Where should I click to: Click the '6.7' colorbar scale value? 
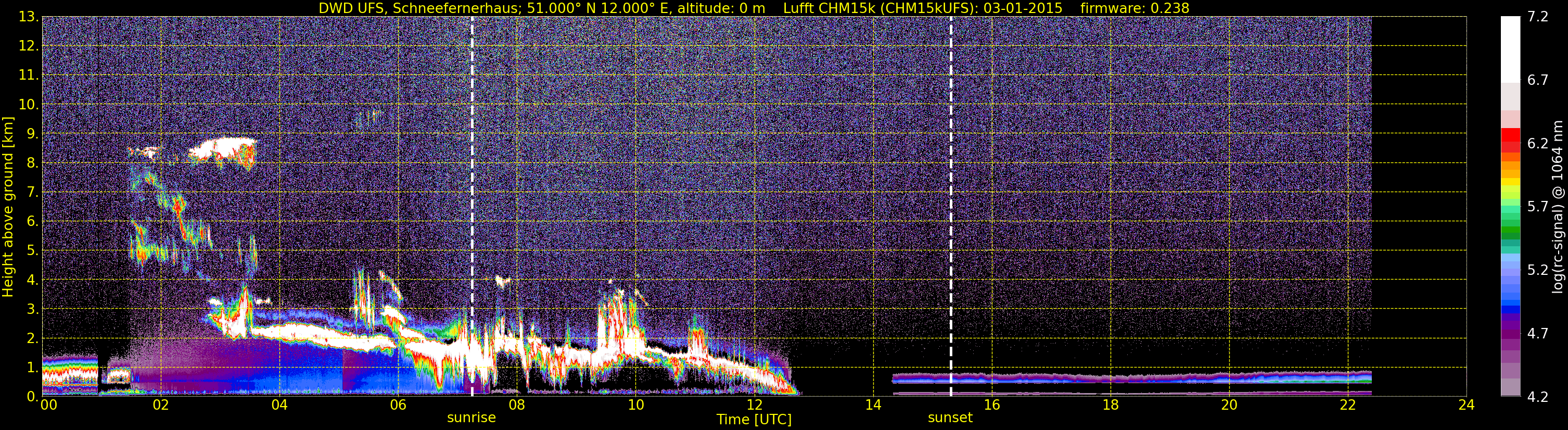click(x=1538, y=80)
